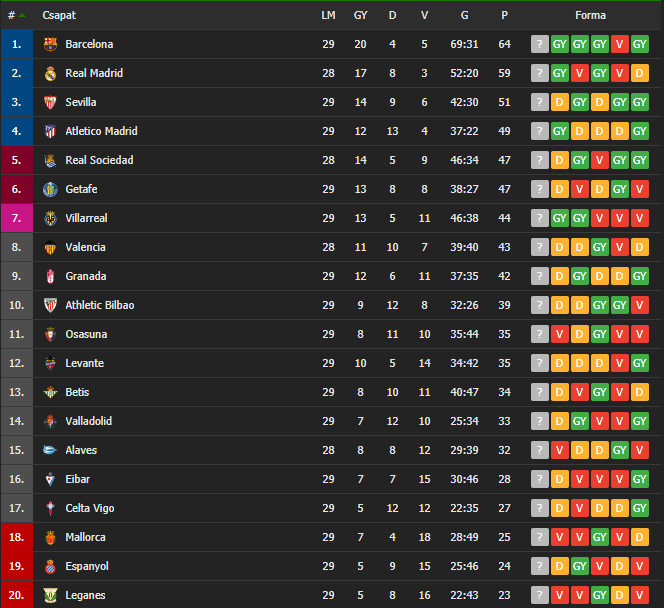Click the Athletic Bilbao crest icon

[50, 305]
